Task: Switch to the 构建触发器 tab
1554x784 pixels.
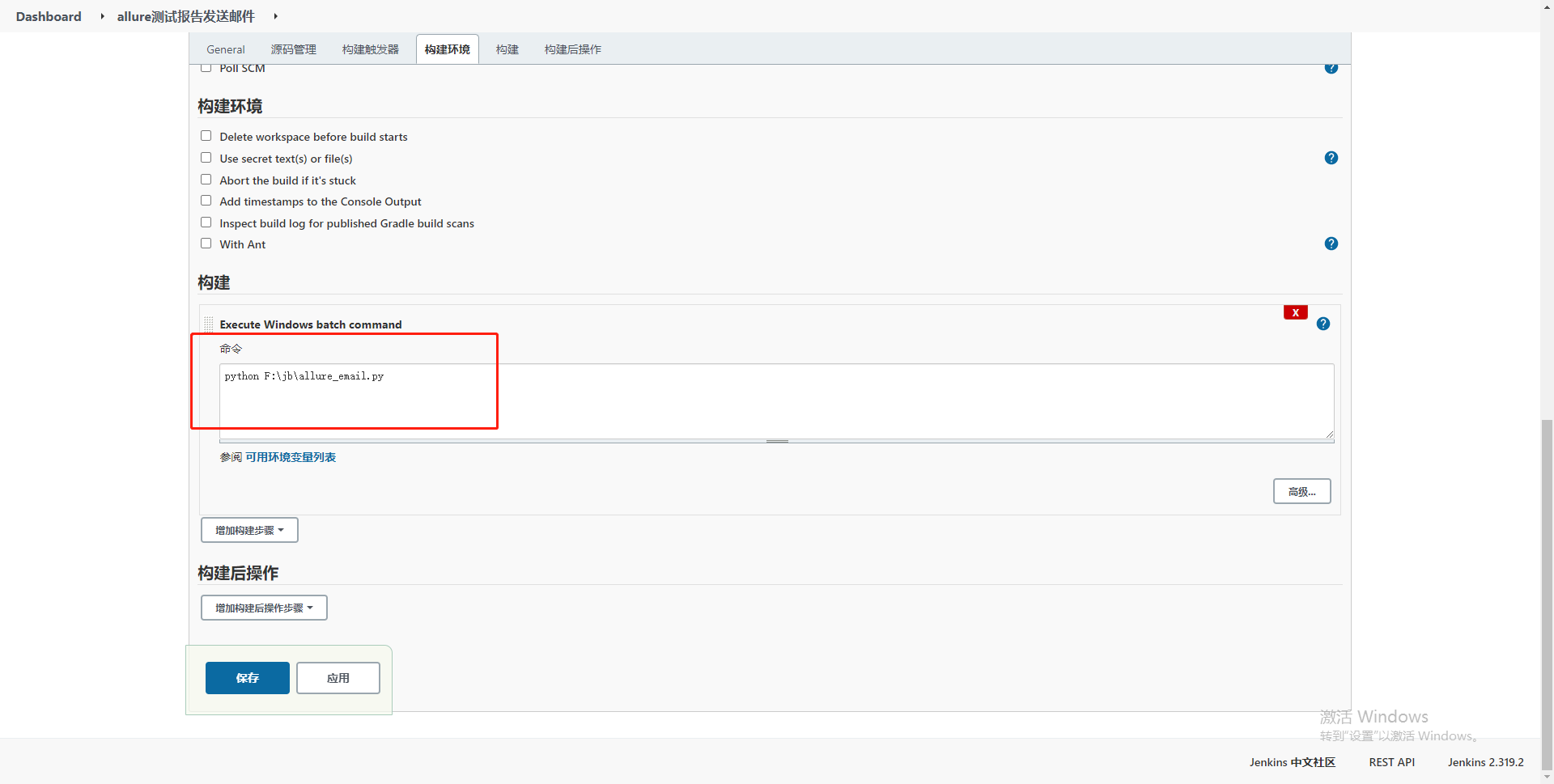Action: (x=371, y=49)
